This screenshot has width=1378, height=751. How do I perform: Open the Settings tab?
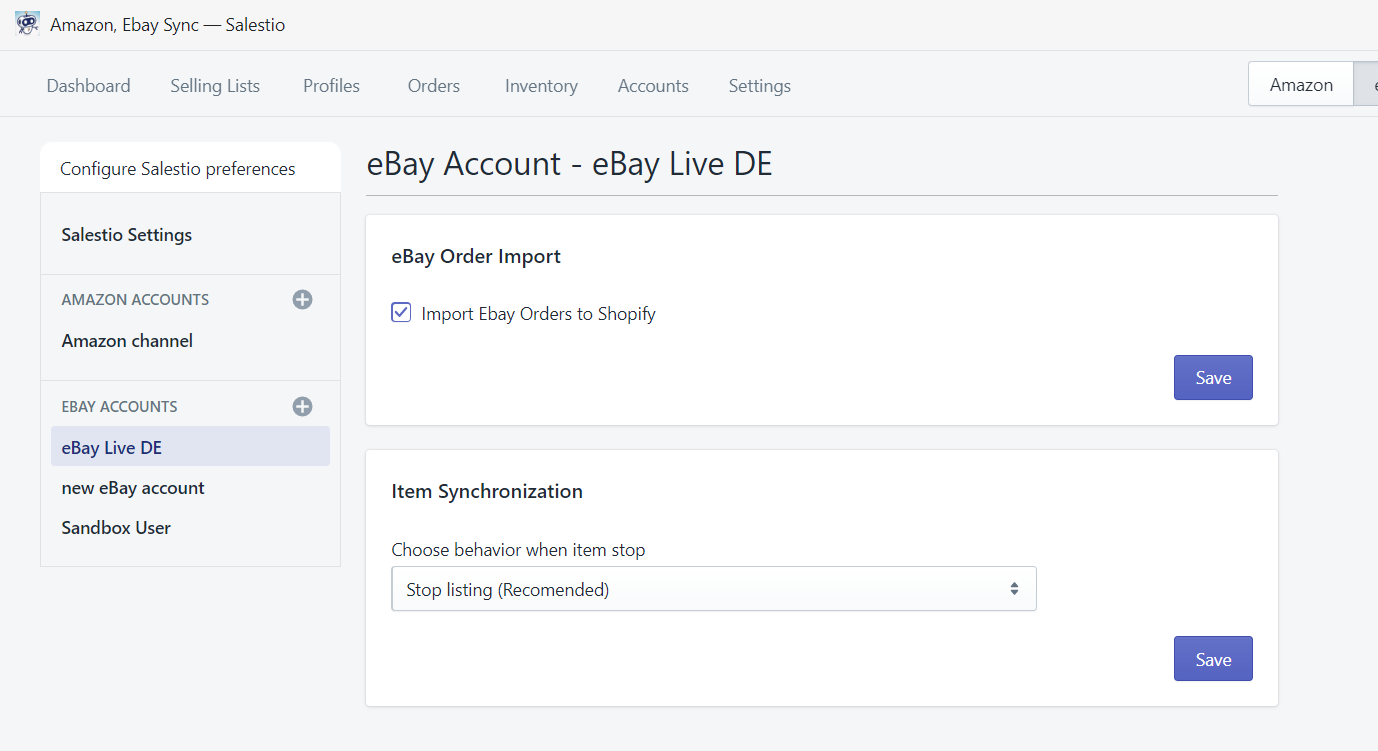tap(760, 86)
